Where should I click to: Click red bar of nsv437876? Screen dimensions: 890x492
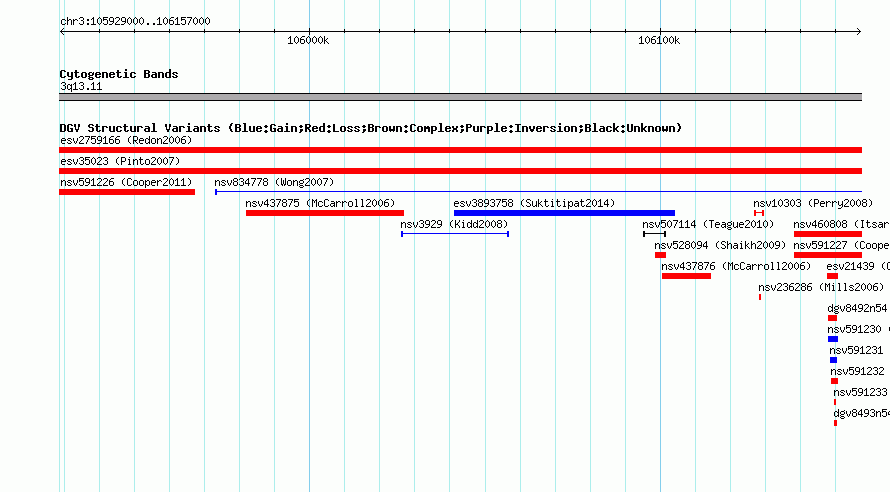[x=686, y=276]
